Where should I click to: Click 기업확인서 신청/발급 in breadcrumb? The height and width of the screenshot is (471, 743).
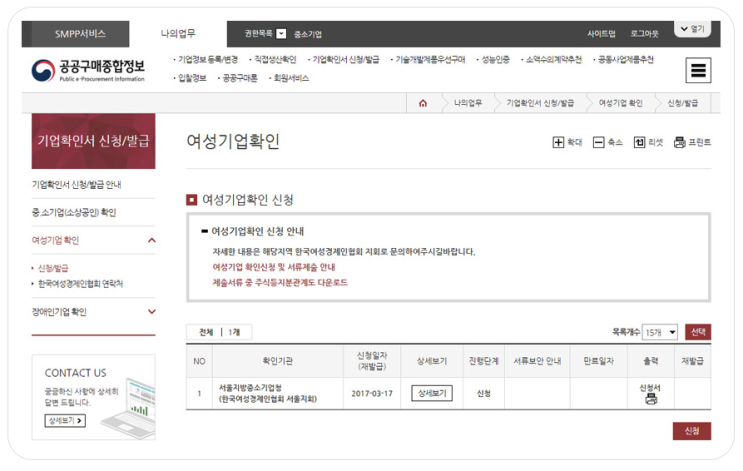click(540, 103)
